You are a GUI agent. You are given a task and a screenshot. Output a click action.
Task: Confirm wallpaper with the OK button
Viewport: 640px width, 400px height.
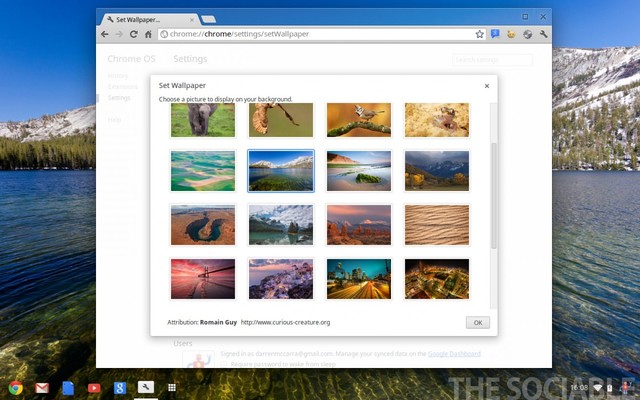478,322
